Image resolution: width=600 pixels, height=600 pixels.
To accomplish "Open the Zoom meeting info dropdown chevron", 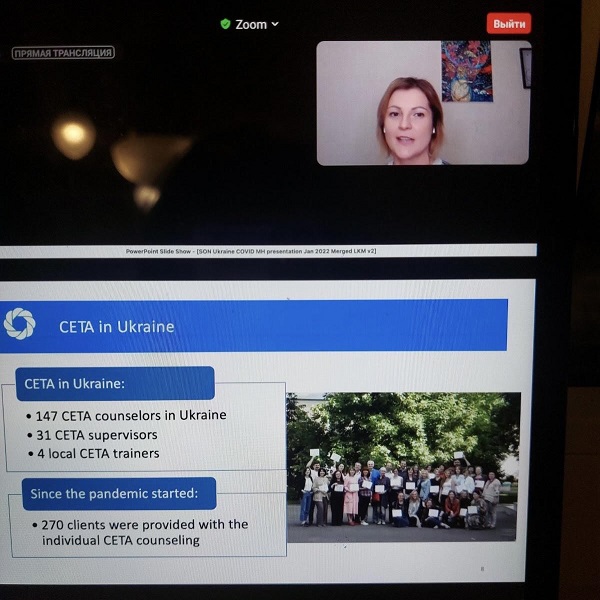I will [275, 24].
